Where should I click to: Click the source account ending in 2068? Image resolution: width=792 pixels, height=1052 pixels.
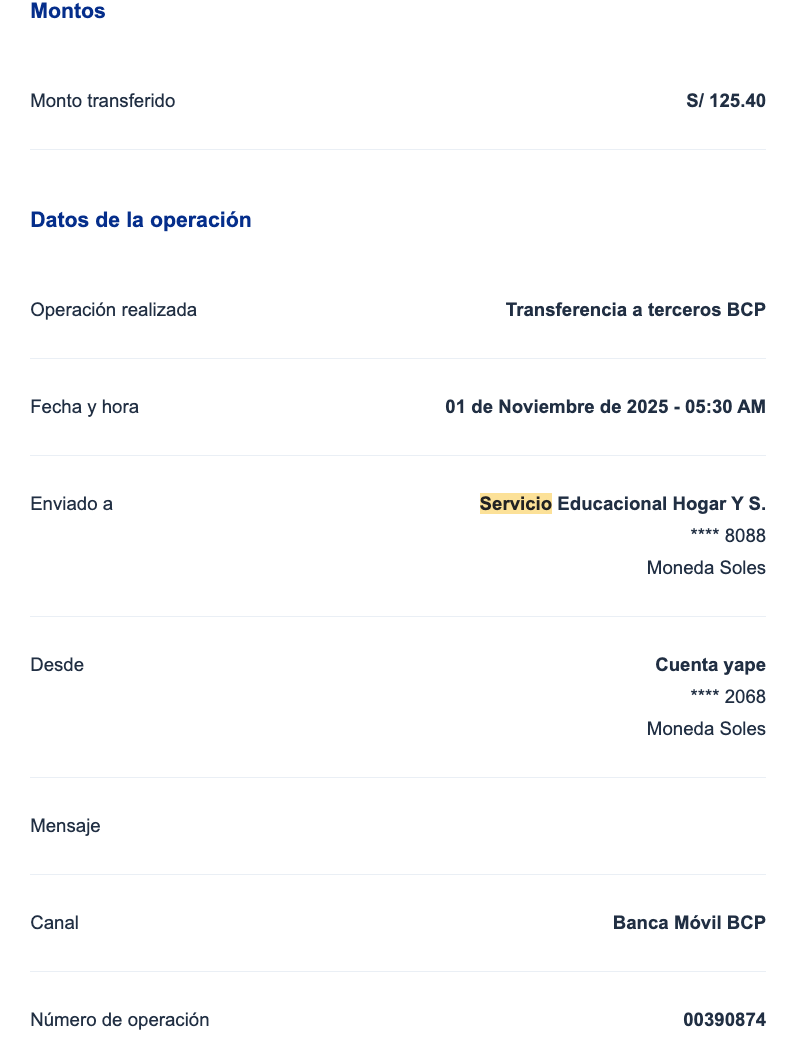tap(728, 697)
